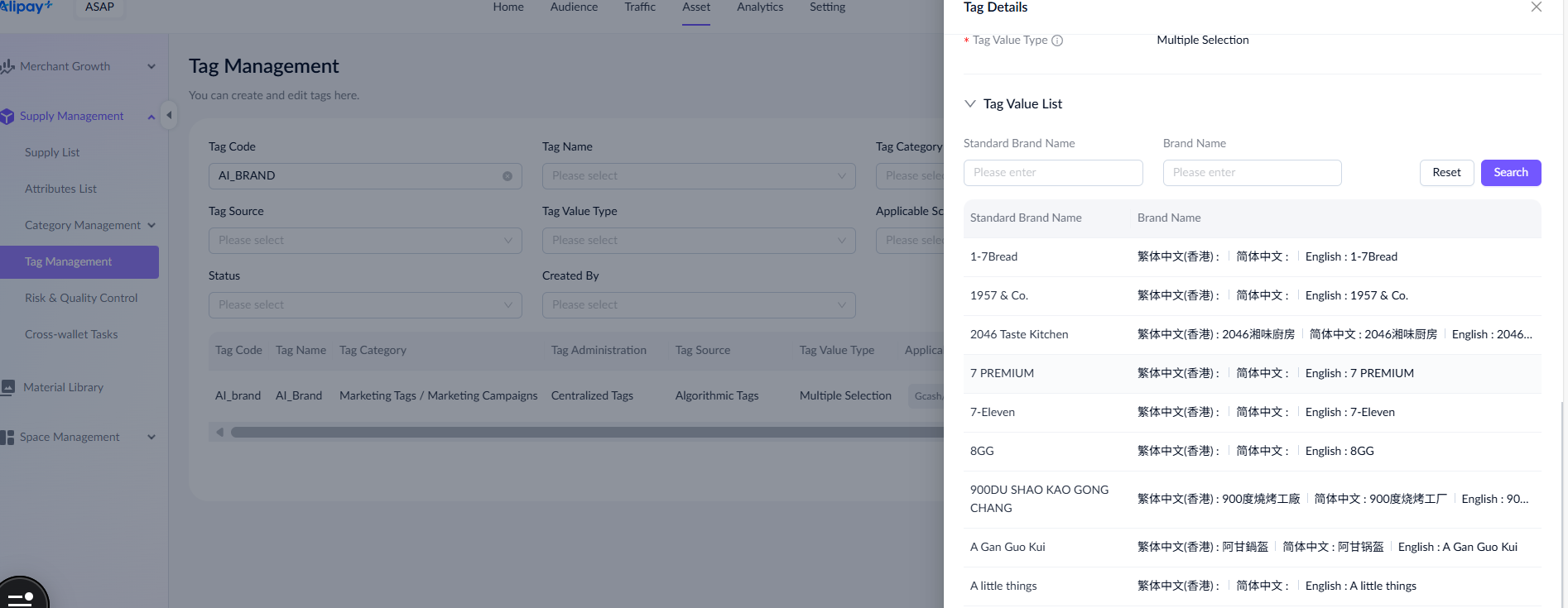Focus the Brand Name search input

click(x=1253, y=173)
